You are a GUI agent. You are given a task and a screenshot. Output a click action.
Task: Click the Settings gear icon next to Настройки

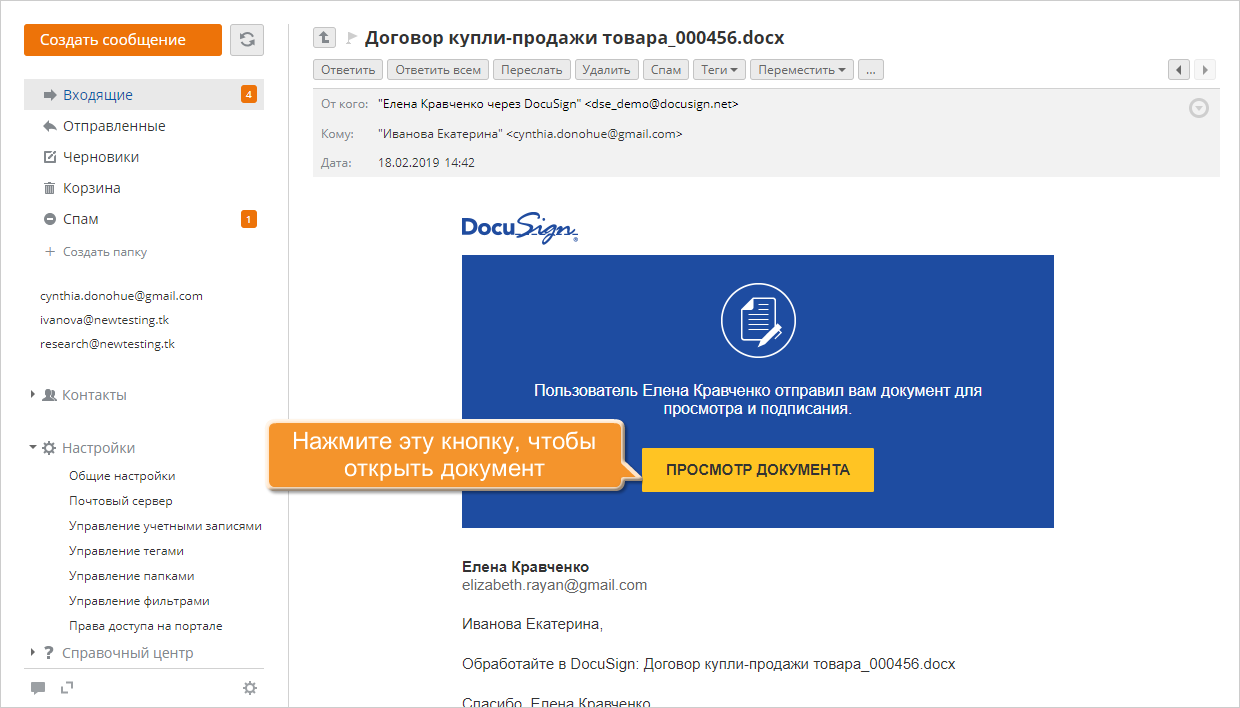pos(49,448)
